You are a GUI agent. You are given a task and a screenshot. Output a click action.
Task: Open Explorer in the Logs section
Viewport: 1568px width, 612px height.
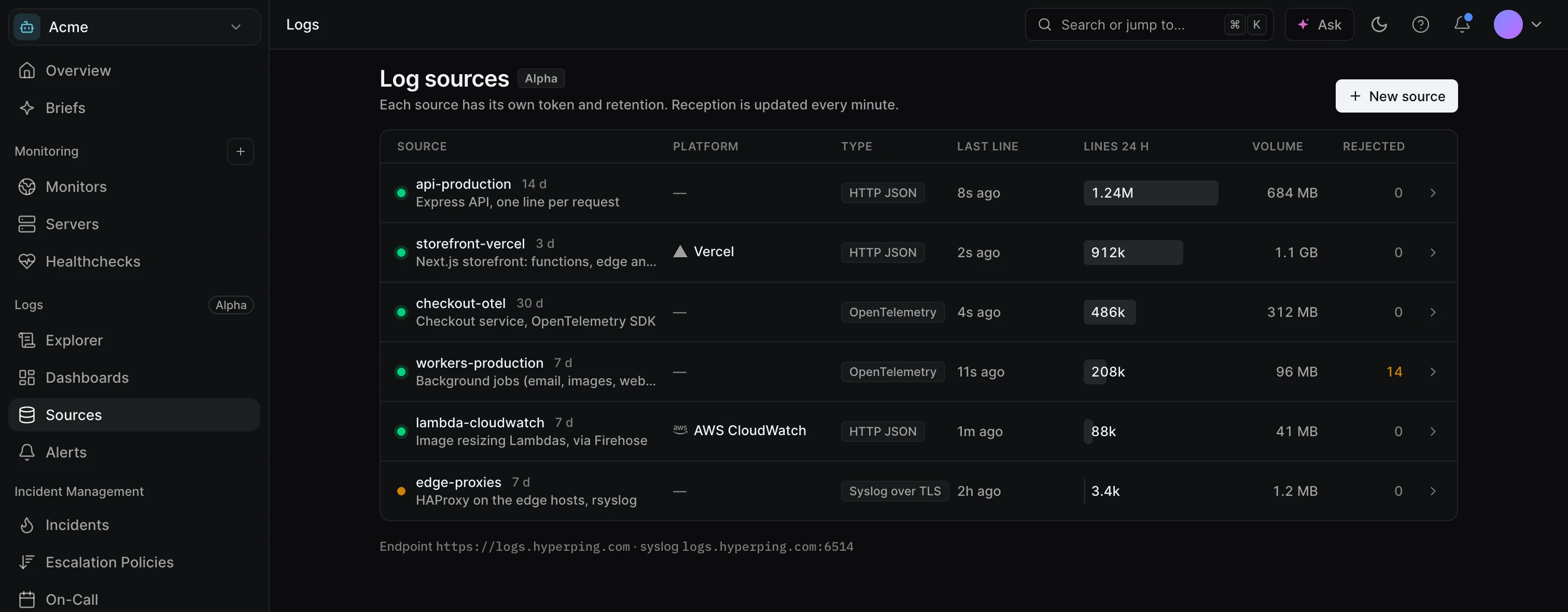point(134,340)
